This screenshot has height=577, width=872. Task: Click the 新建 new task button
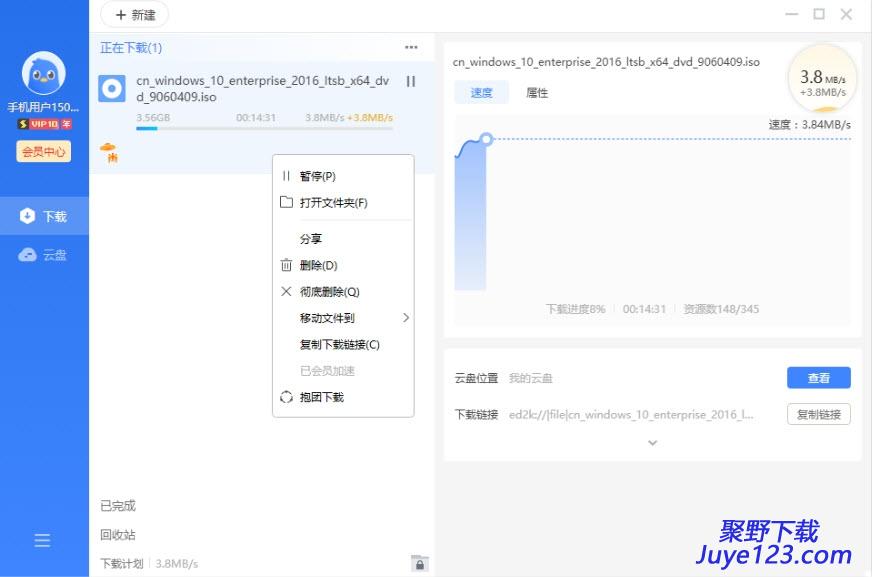pyautogui.click(x=135, y=15)
